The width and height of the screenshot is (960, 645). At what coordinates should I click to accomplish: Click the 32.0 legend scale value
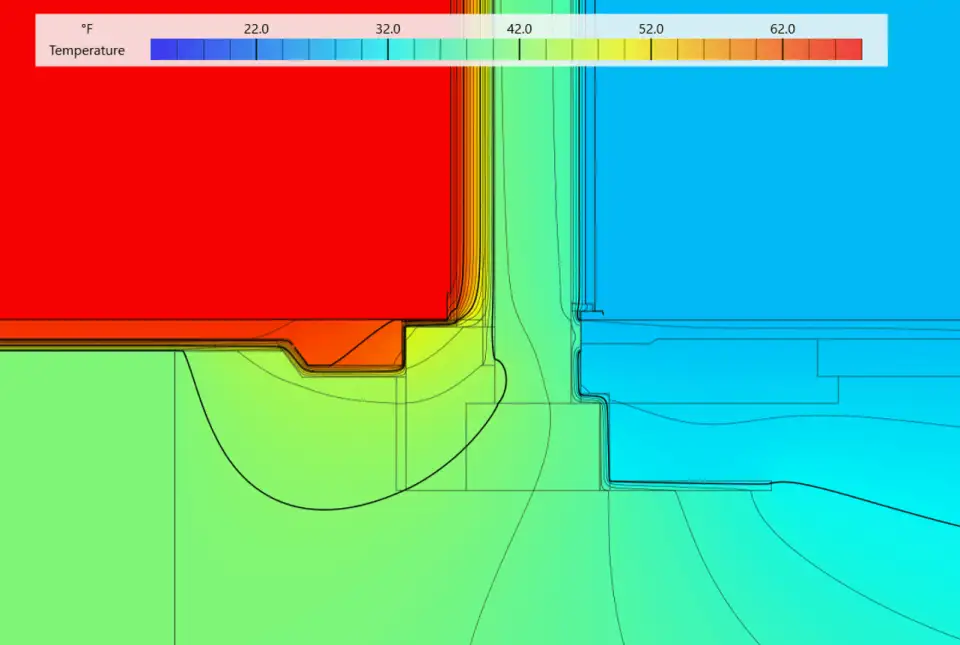tap(388, 29)
